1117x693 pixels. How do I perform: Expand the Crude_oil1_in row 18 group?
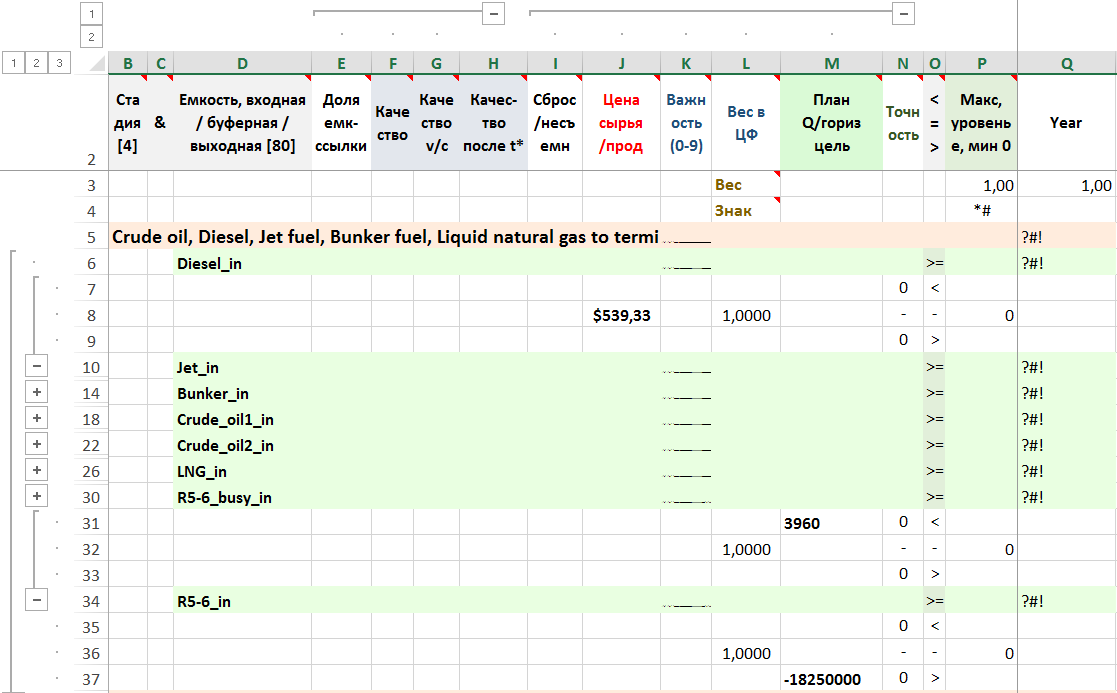coord(37,419)
